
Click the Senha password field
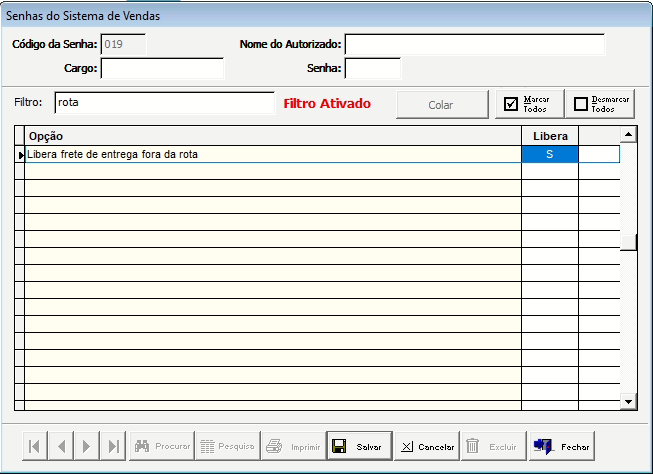(x=373, y=68)
